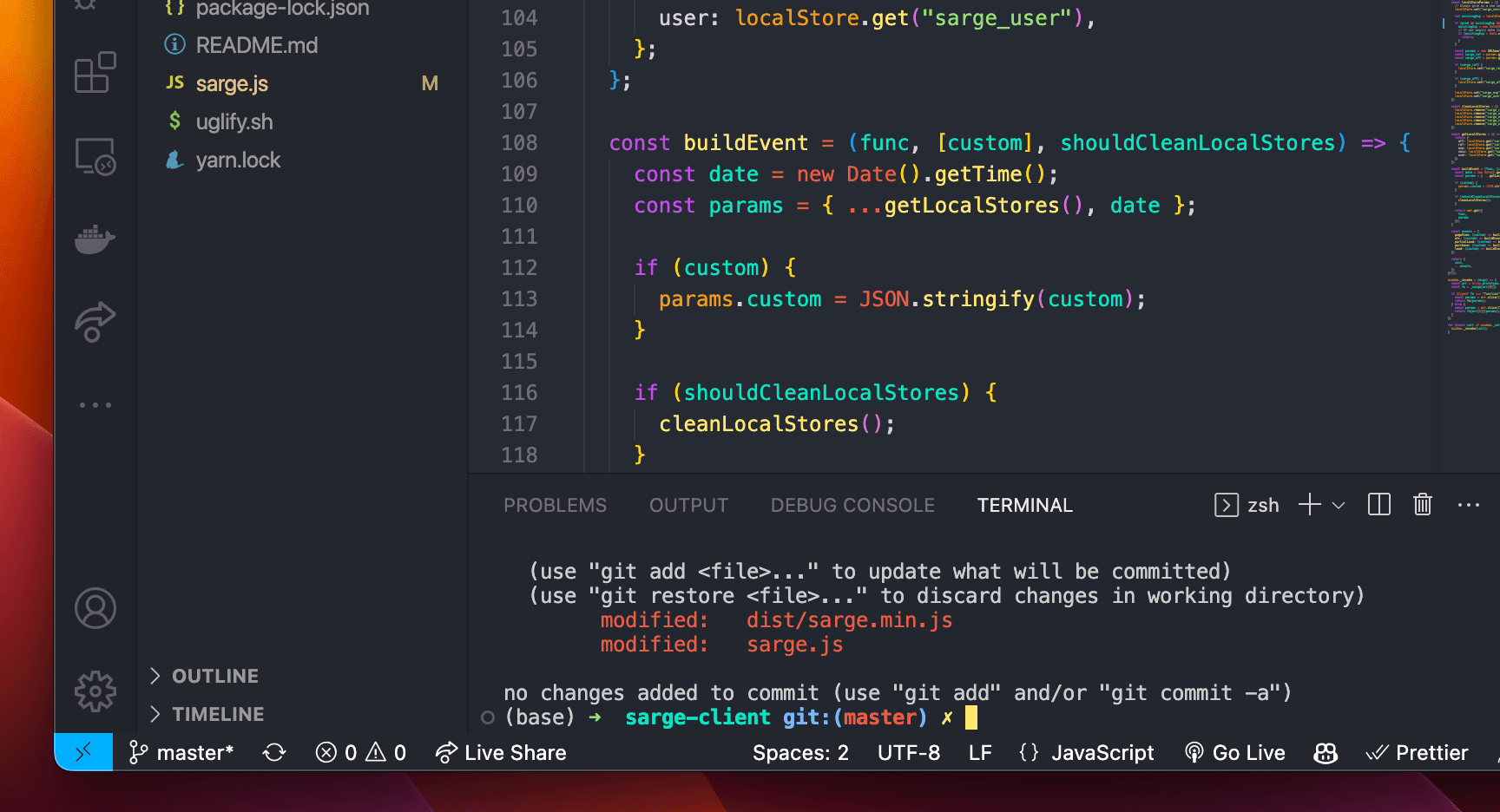Image resolution: width=1500 pixels, height=812 pixels.
Task: Open README.md in the file explorer
Action: coord(256,45)
